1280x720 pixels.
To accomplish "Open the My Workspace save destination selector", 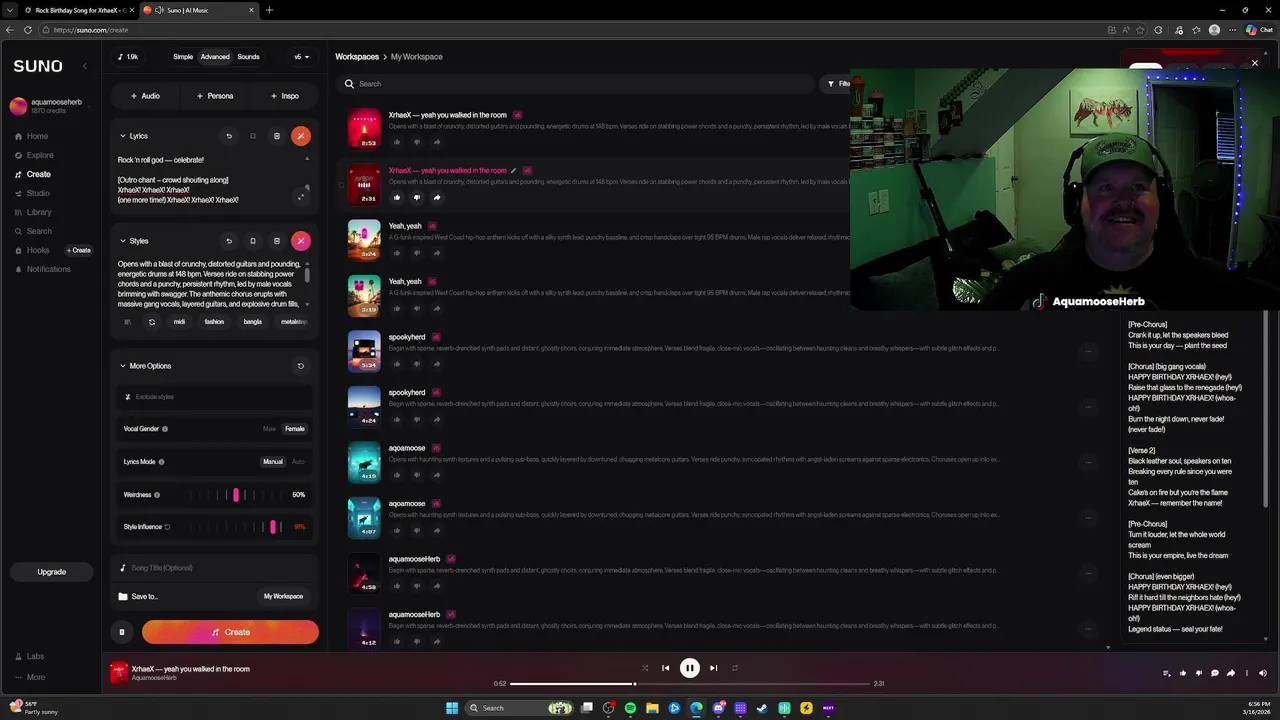I will click(x=283, y=596).
